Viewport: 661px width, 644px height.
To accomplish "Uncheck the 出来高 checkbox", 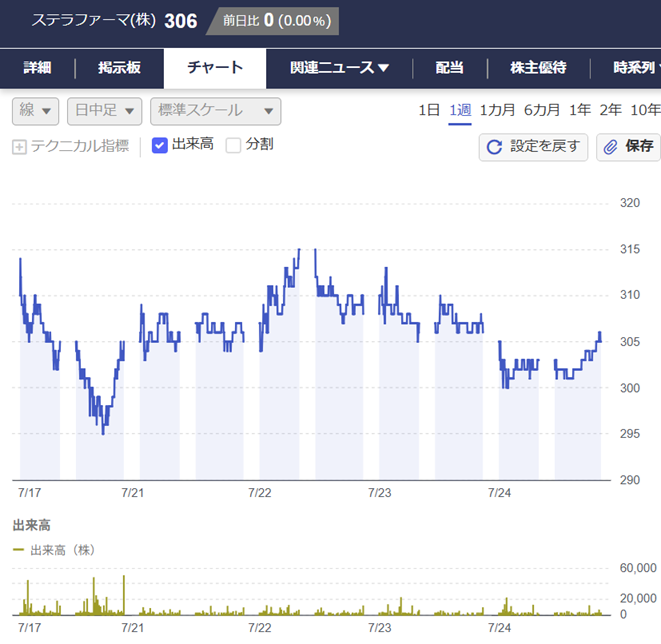I will pos(159,145).
